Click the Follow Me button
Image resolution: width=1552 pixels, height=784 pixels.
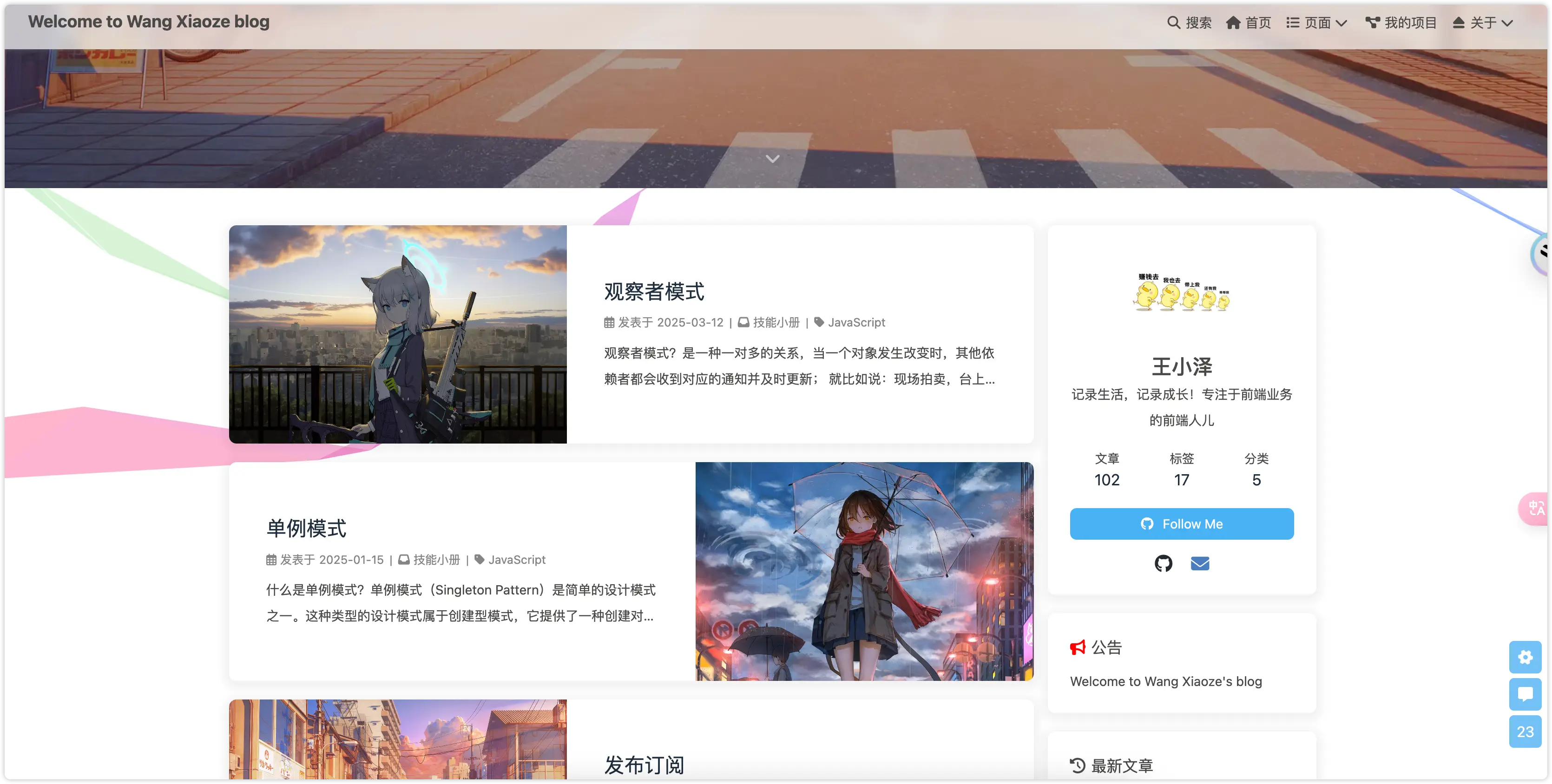(x=1182, y=524)
